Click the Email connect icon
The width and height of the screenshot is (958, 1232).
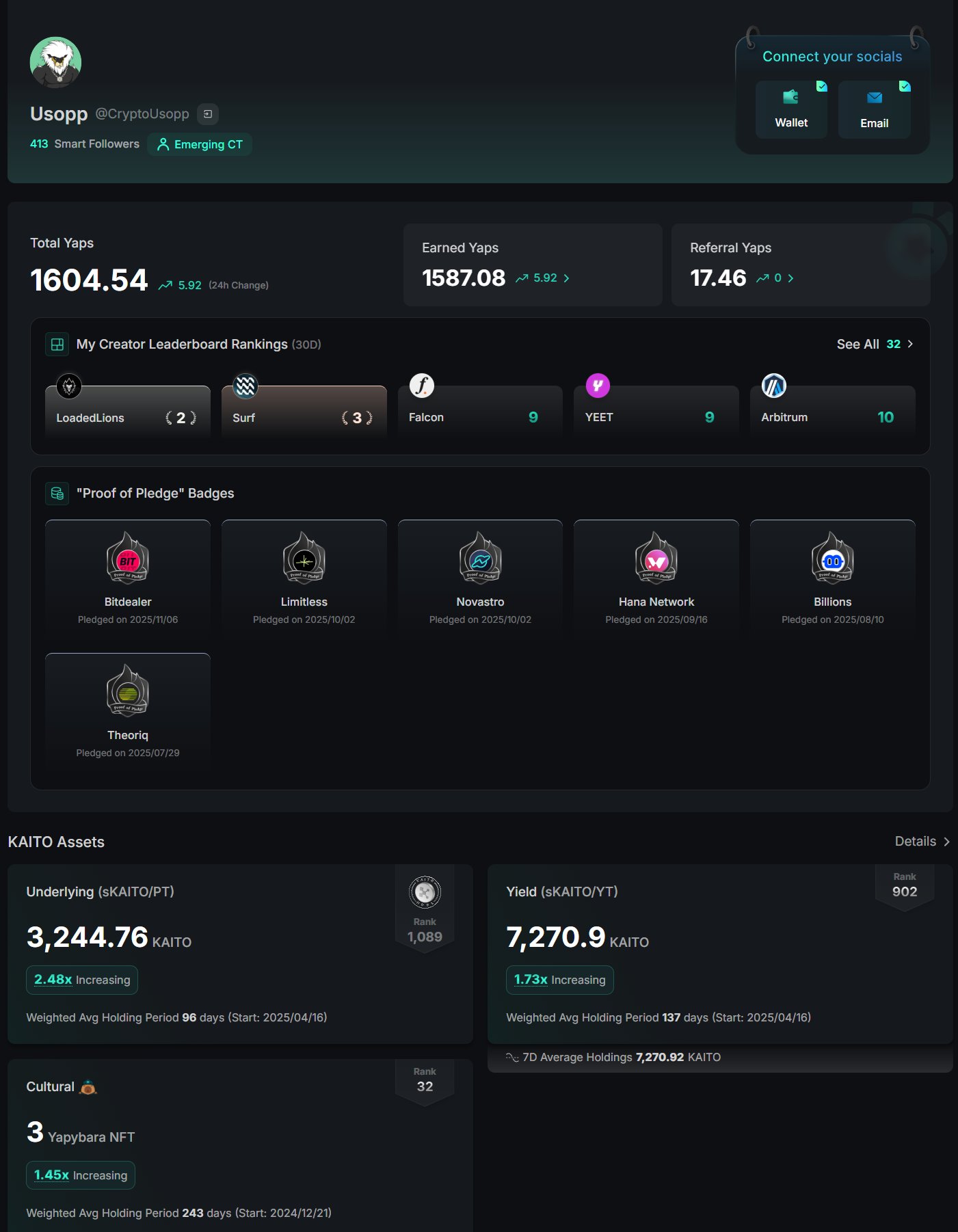click(875, 98)
